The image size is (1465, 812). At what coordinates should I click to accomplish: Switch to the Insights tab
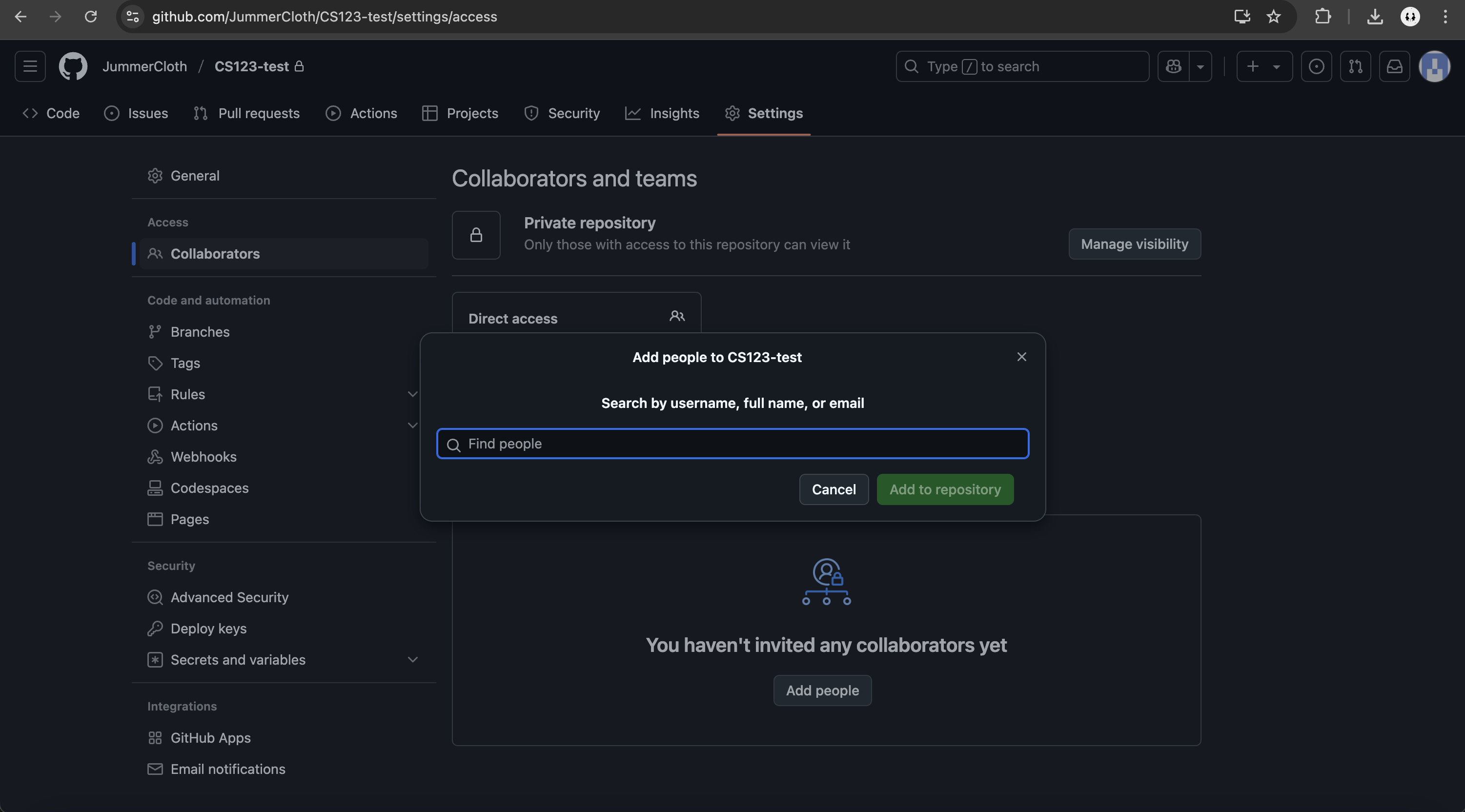pyautogui.click(x=662, y=113)
